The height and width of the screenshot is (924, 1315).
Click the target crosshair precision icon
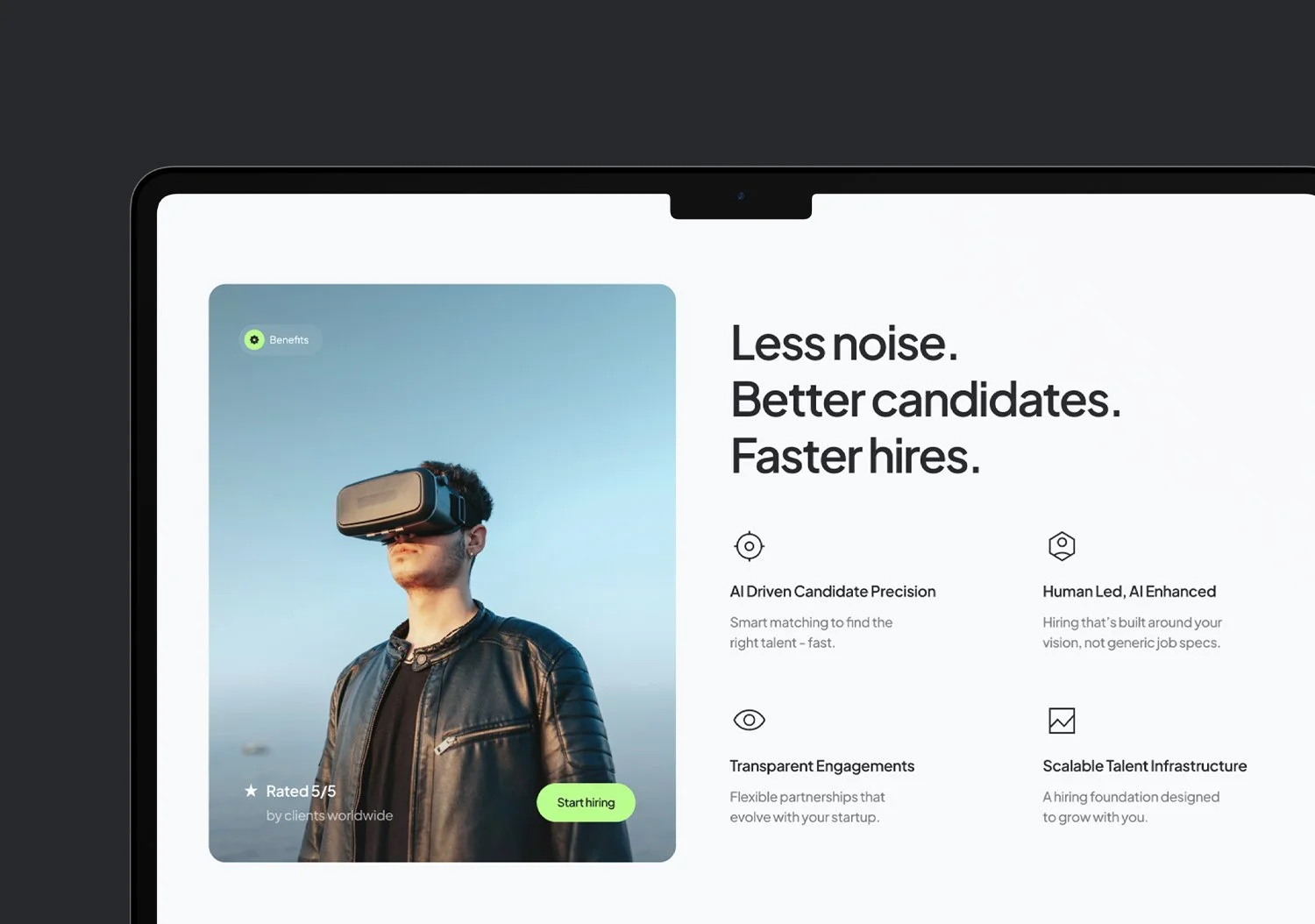(749, 546)
